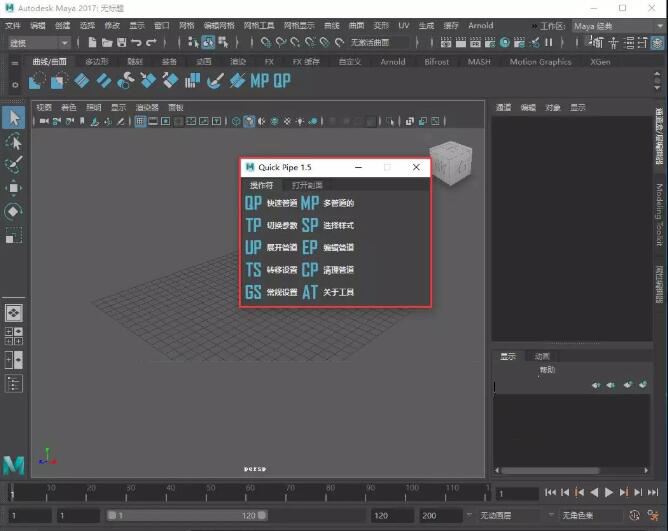Image resolution: width=668 pixels, height=531 pixels.
Task: Click the IPR render icon
Action: pyautogui.click(x=475, y=42)
